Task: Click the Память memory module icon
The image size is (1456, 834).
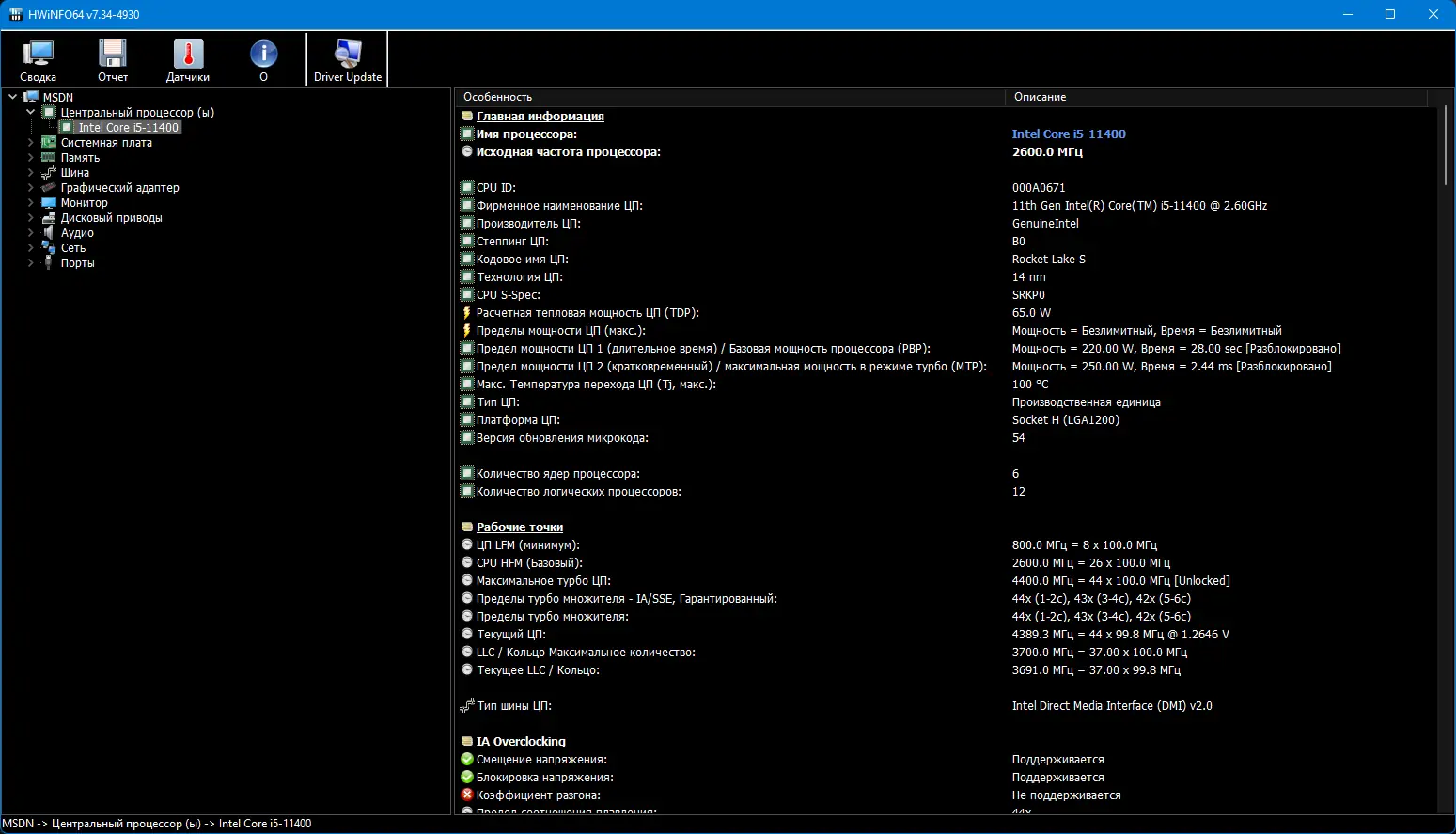Action: coord(49,157)
